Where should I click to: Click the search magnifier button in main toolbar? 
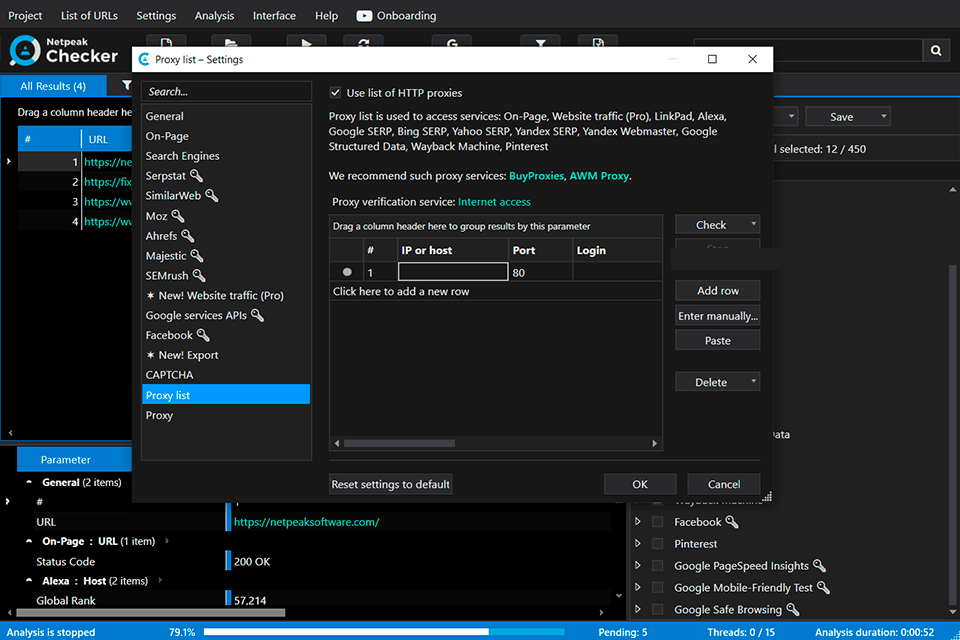pyautogui.click(x=936, y=50)
